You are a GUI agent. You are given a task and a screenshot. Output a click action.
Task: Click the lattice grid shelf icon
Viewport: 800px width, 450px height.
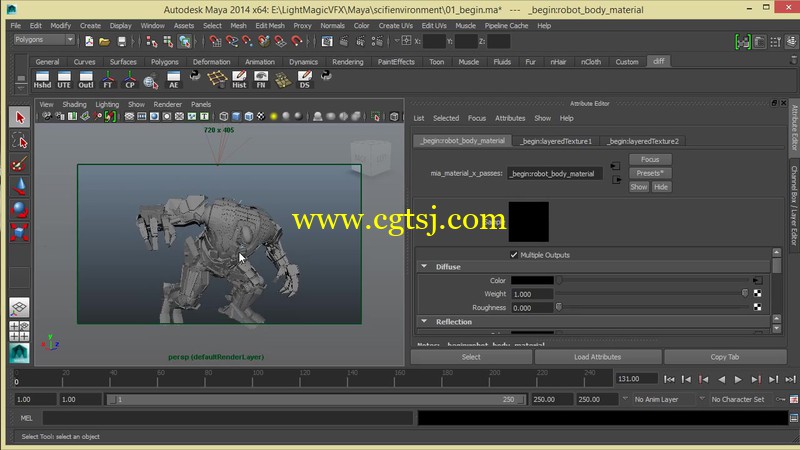[x=217, y=79]
